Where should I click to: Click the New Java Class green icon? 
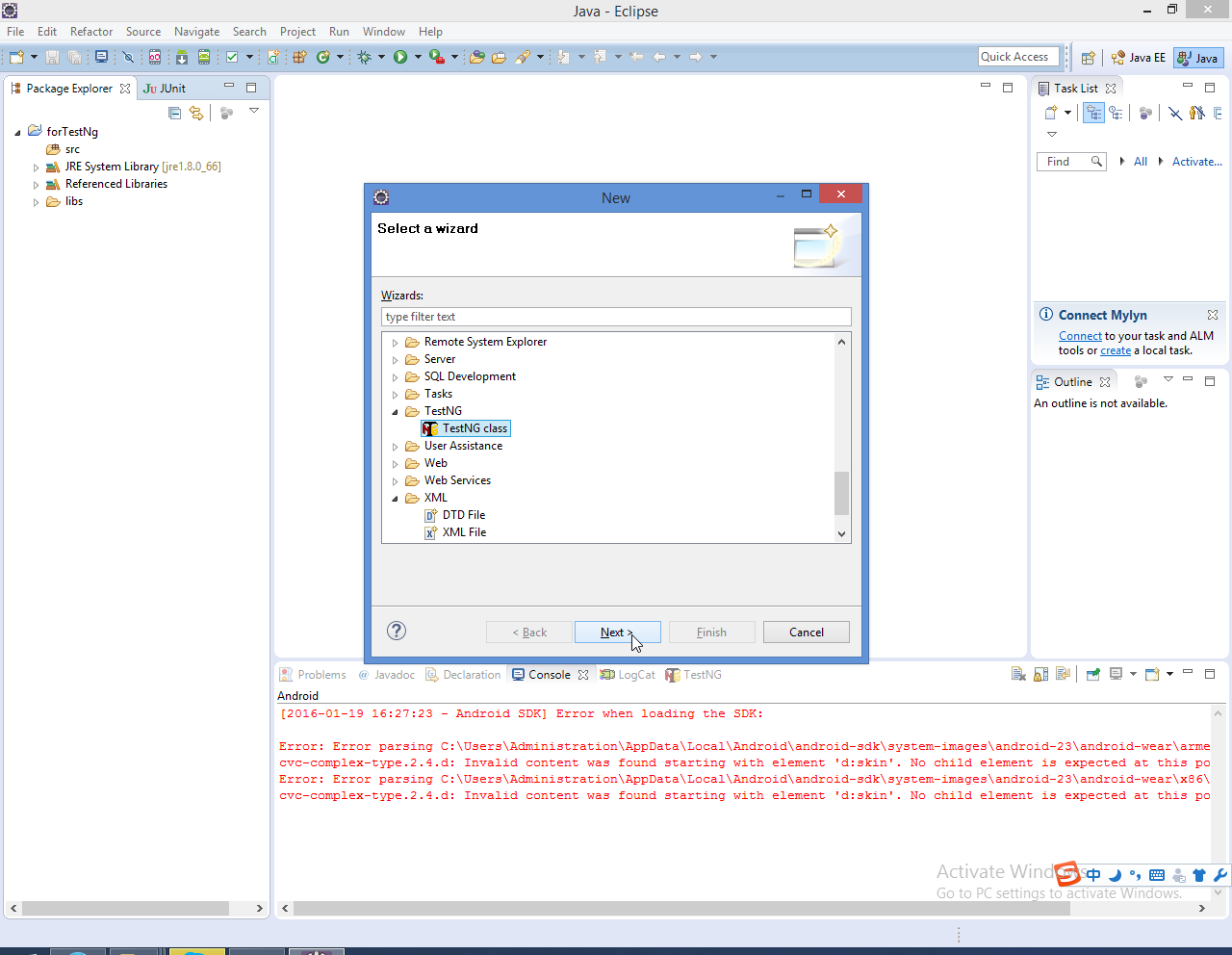click(x=323, y=58)
